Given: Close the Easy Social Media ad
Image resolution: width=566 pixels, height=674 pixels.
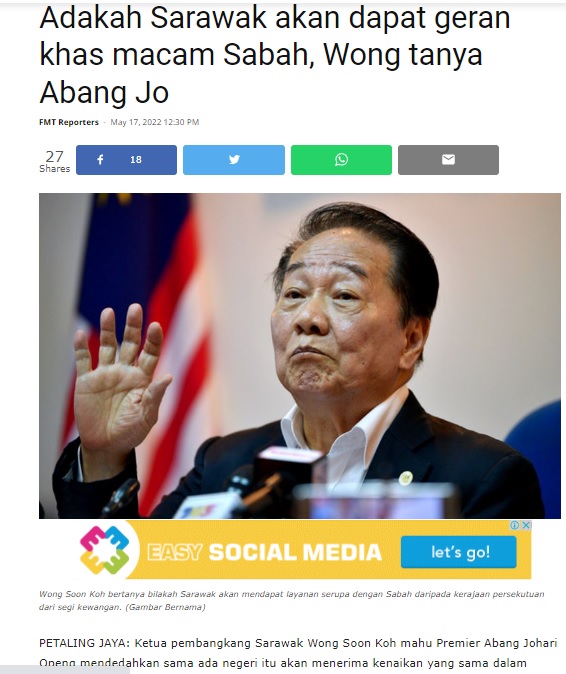Looking at the screenshot, I should (x=526, y=525).
